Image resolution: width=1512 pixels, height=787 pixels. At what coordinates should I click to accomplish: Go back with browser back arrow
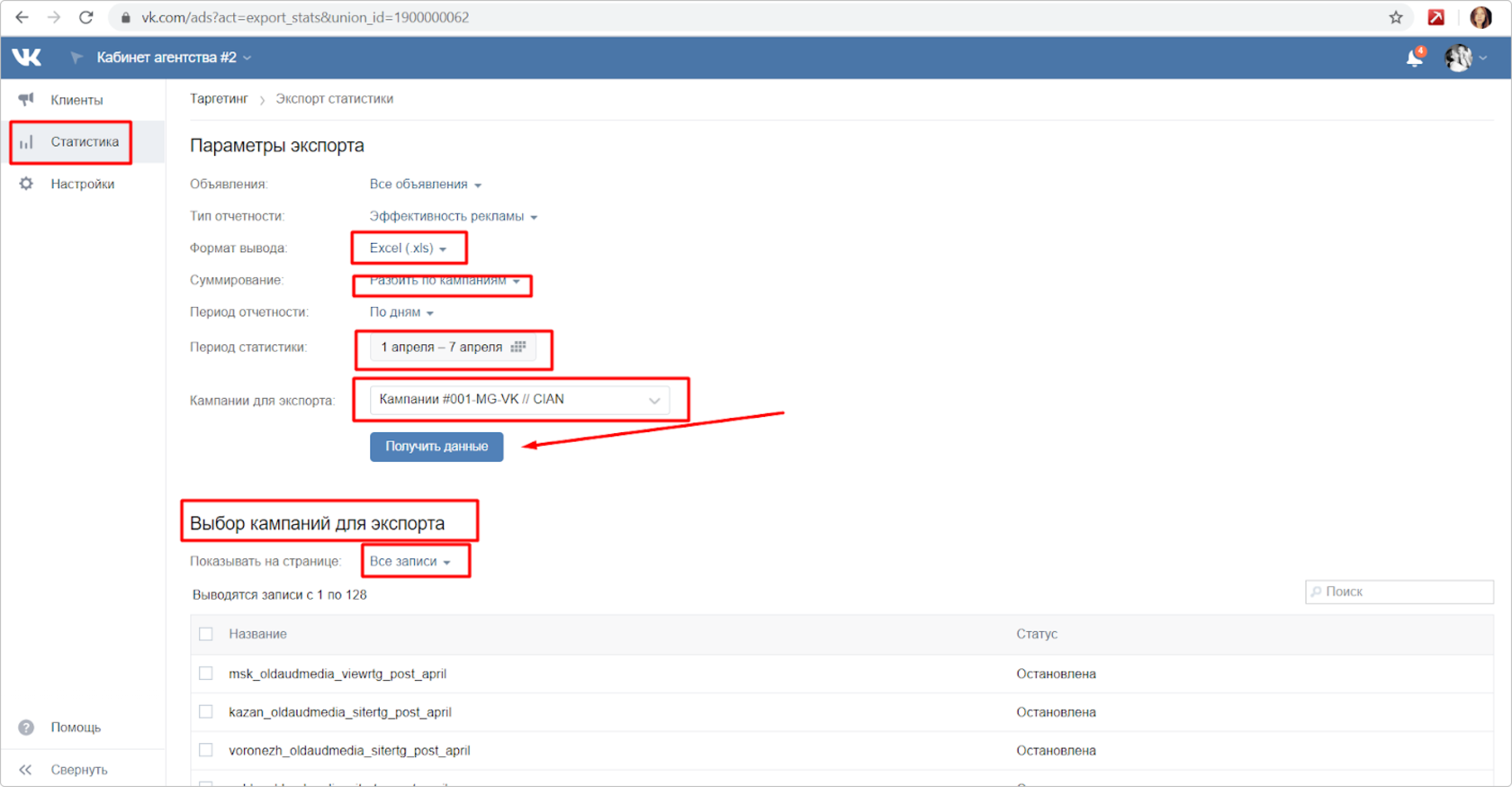coord(22,17)
